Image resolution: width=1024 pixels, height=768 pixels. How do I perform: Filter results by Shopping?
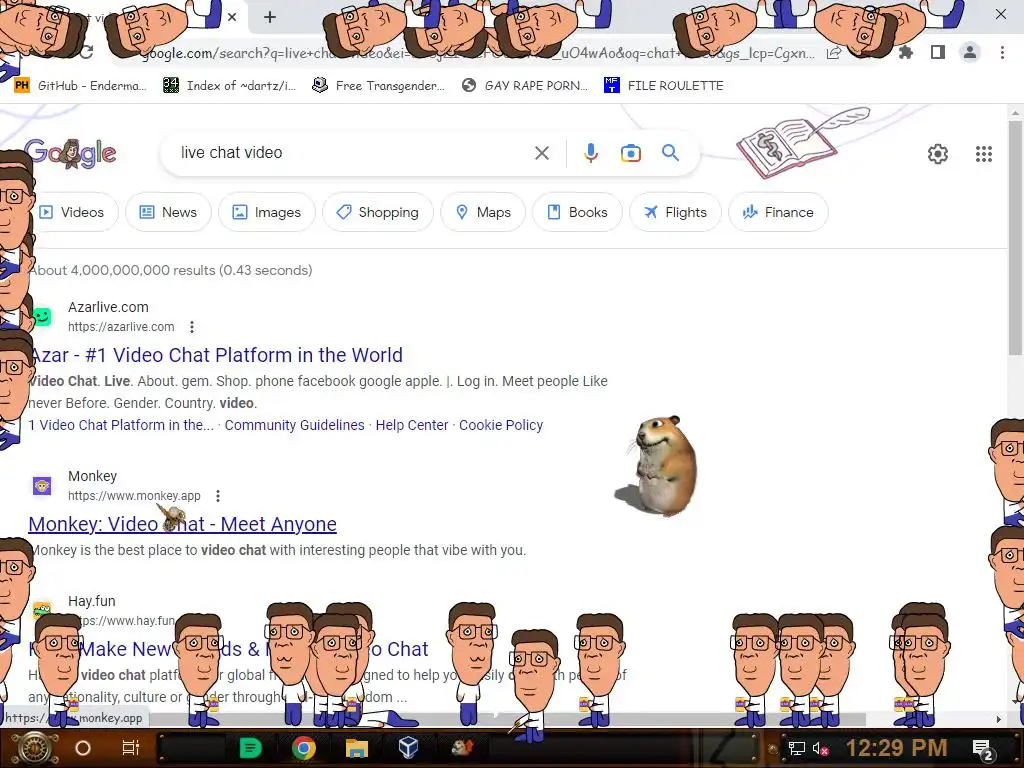[x=378, y=212]
